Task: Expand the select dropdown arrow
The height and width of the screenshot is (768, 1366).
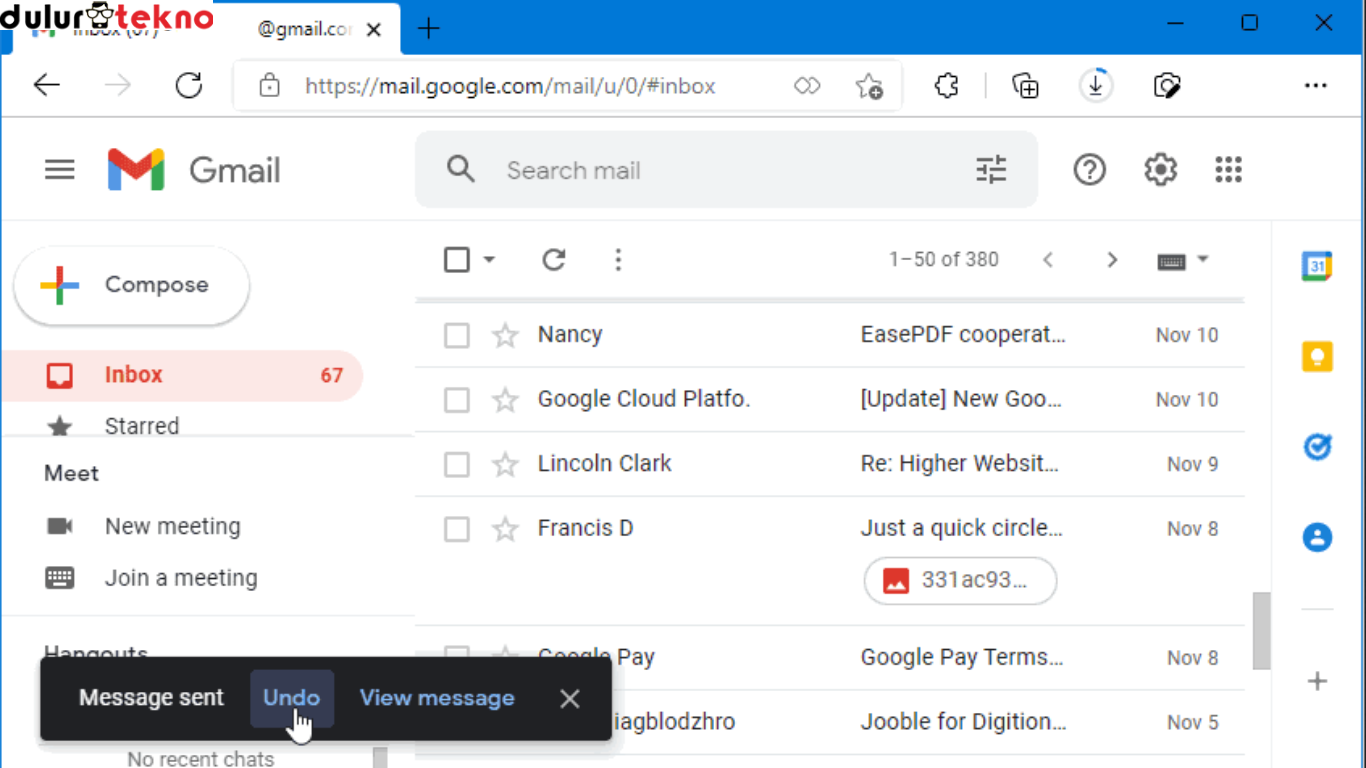Action: pos(489,260)
